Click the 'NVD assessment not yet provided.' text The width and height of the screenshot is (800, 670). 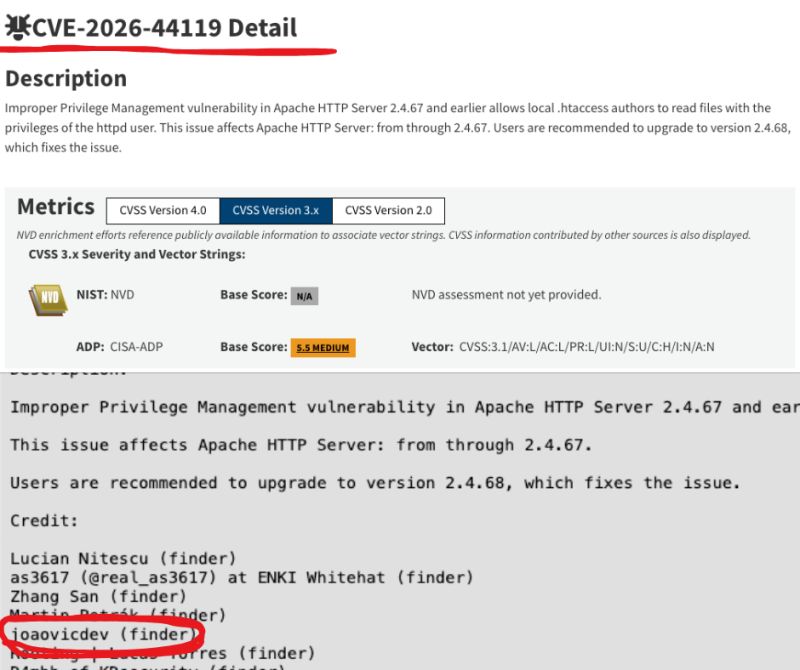tap(506, 295)
